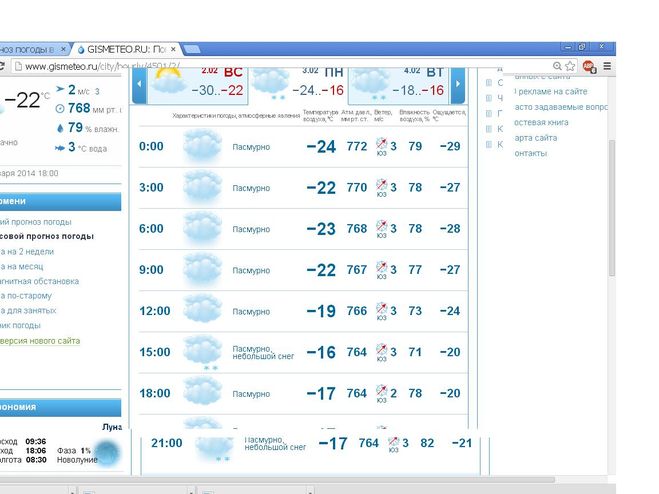Click the zoom magnifier icon in address bar
Image resolution: width=659 pixels, height=494 pixels.
point(556,66)
